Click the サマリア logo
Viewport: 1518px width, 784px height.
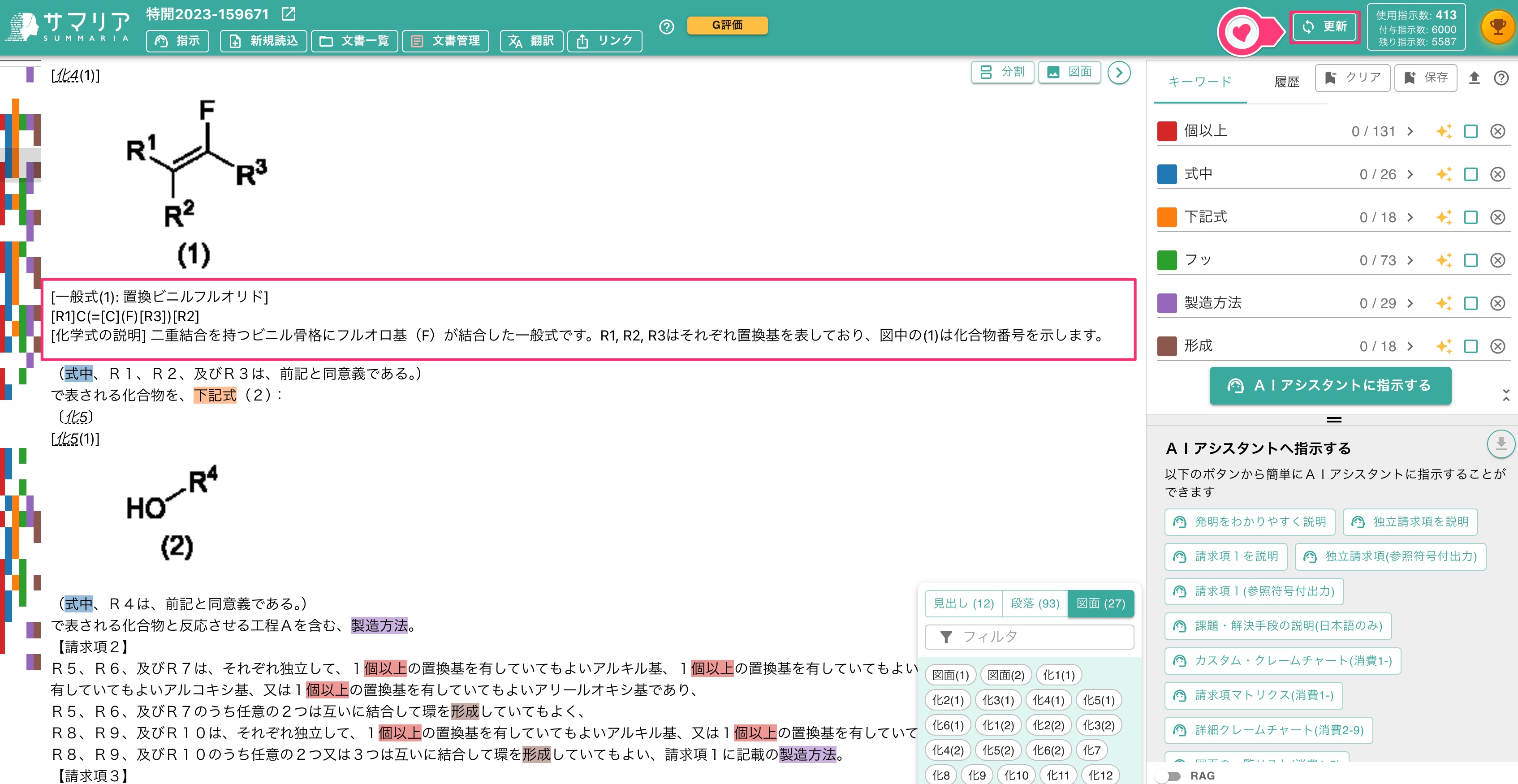(68, 26)
